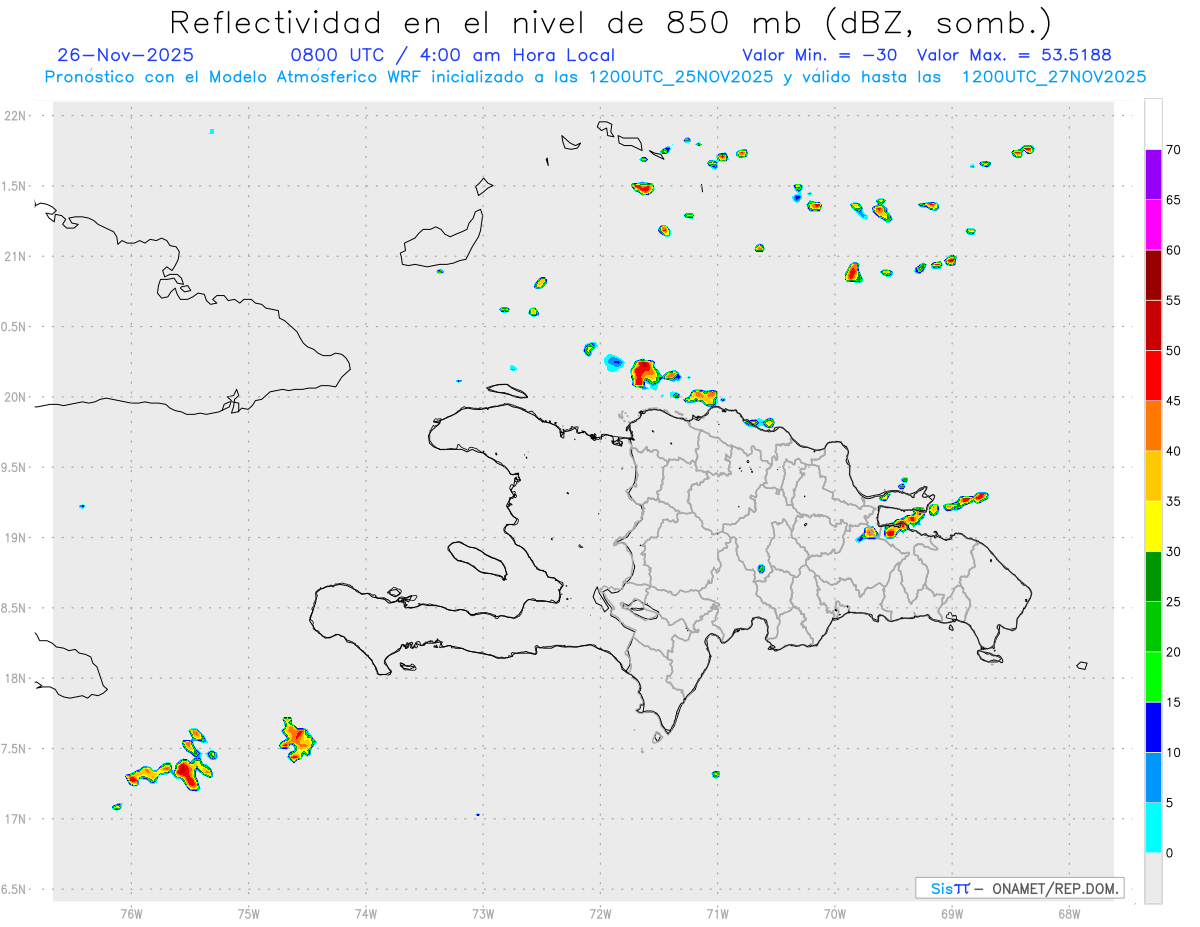Viewport: 1200px width, 927px height.
Task: Click the magenta 60–65 dBZ colorbar segment
Action: 1153,225
